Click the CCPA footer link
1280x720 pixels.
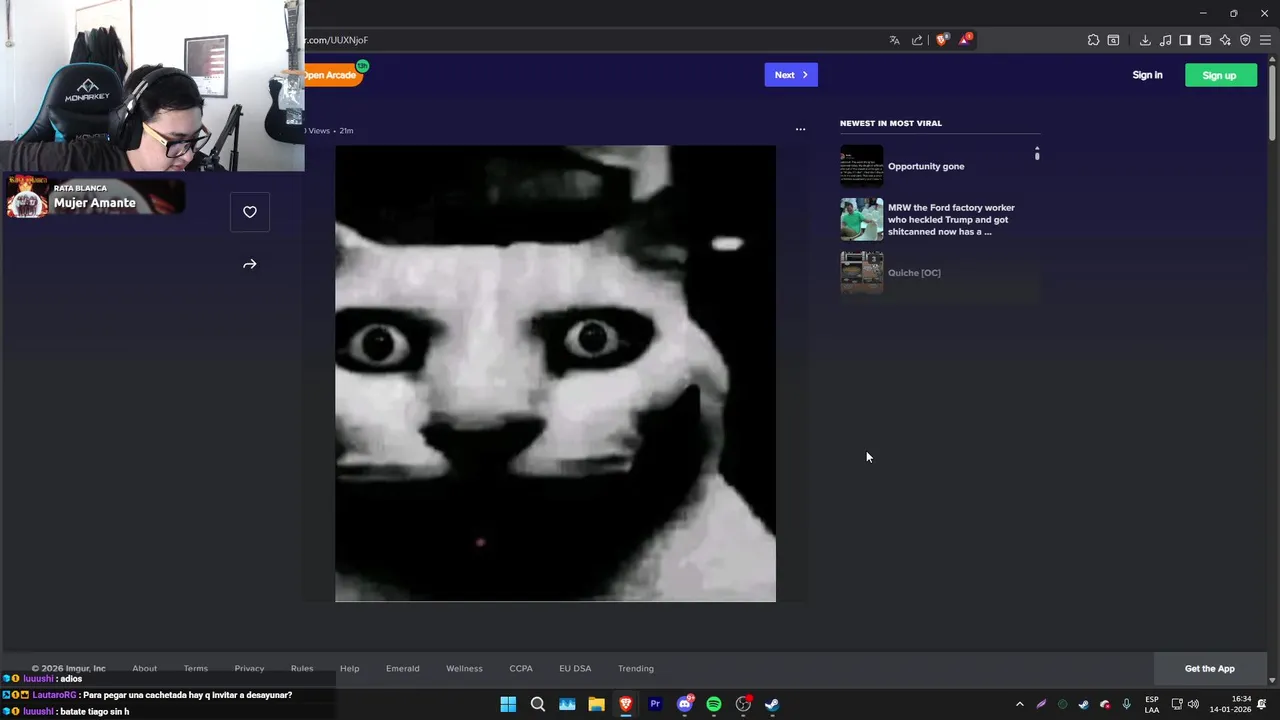(521, 668)
